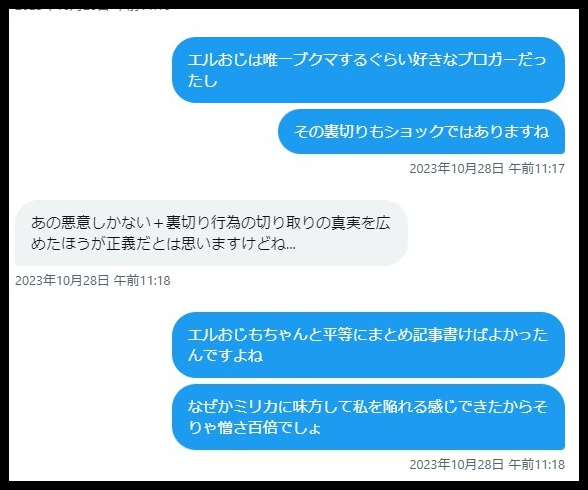This screenshot has height=490, width=588.
Task: Click the timestamp 2023年10月28日 午前11:17
Action: pos(487,168)
